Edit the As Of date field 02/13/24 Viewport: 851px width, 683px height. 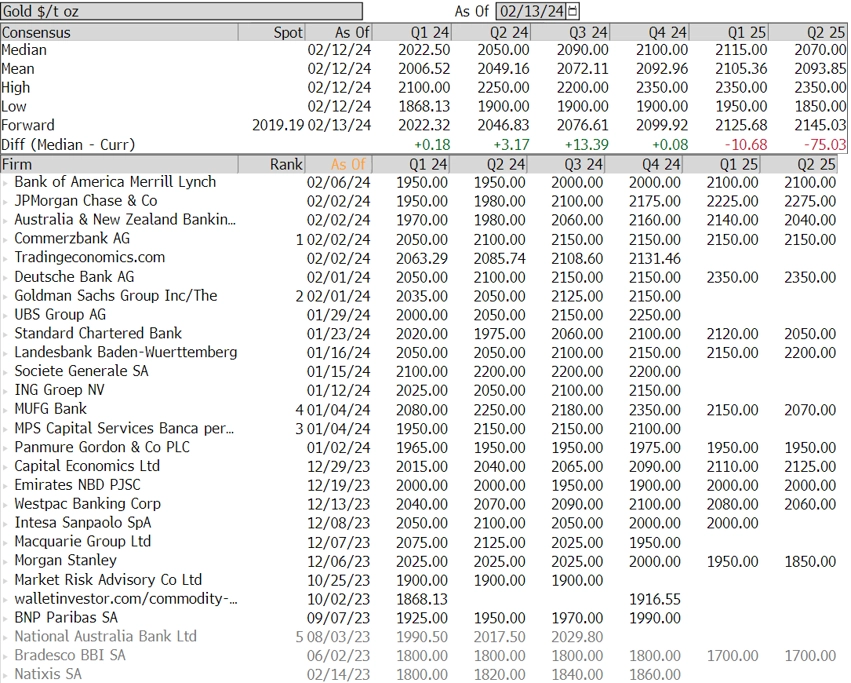531,11
